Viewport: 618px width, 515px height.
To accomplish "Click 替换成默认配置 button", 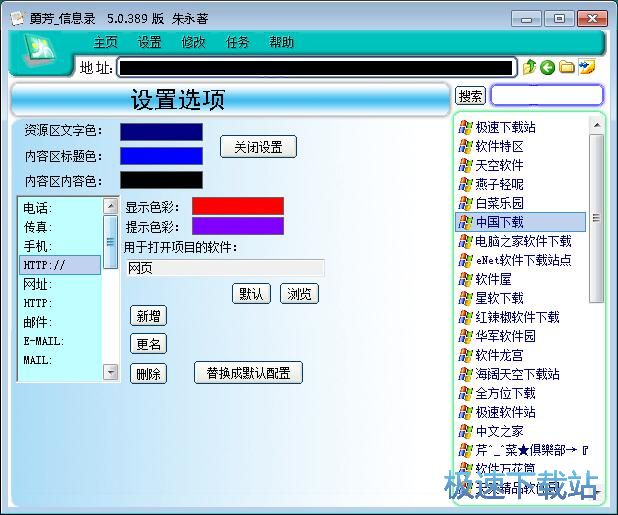I will pyautogui.click(x=248, y=373).
